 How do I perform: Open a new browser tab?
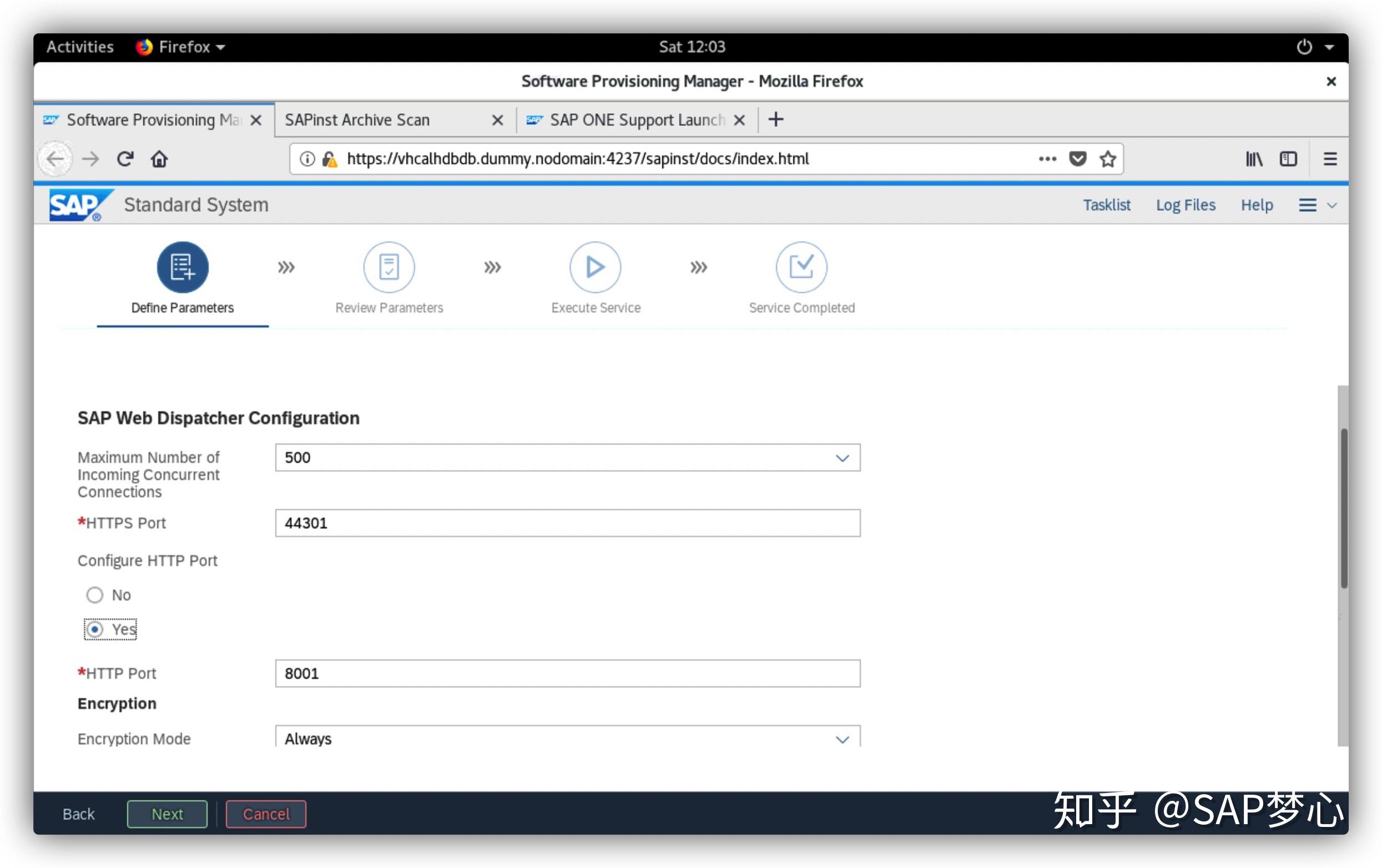[776, 119]
